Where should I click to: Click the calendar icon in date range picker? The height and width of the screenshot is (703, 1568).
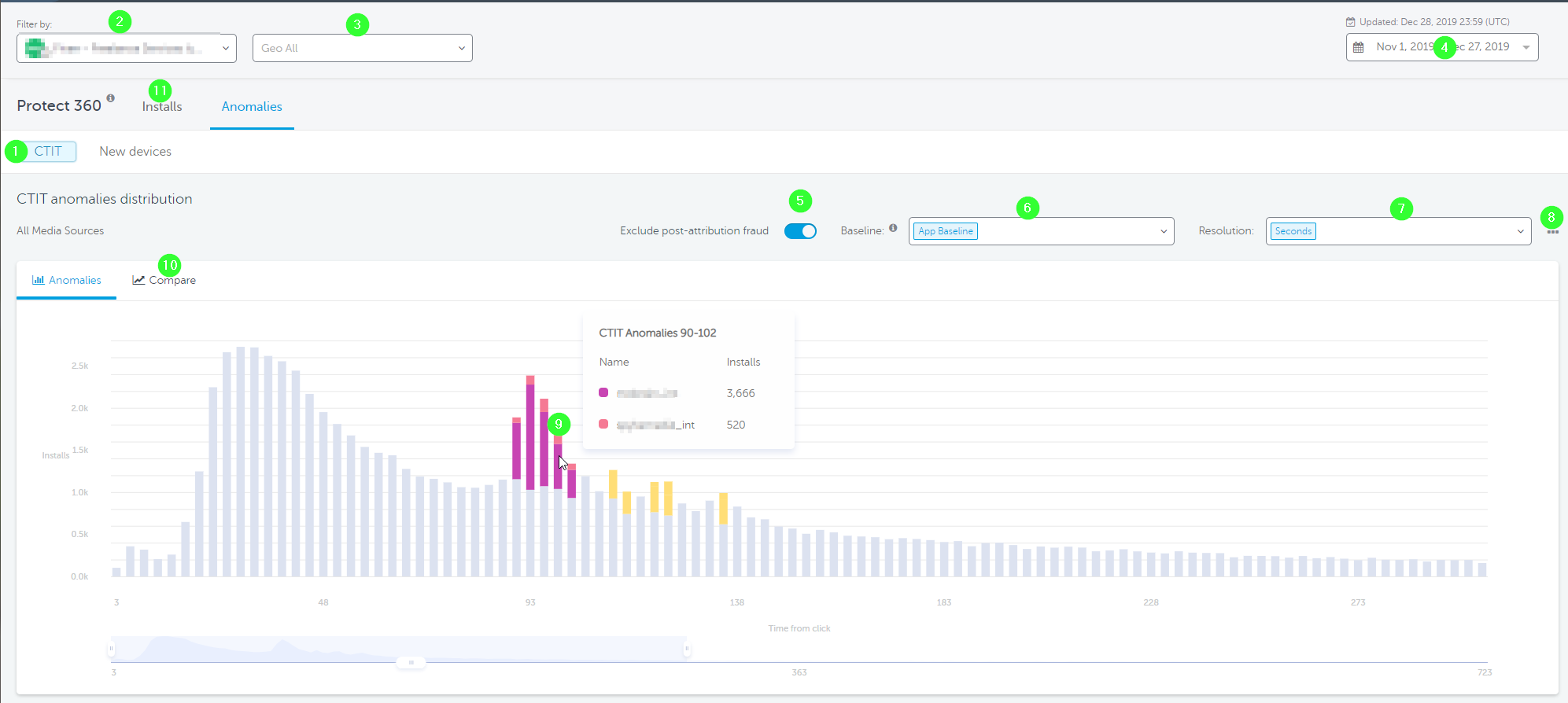pyautogui.click(x=1359, y=47)
